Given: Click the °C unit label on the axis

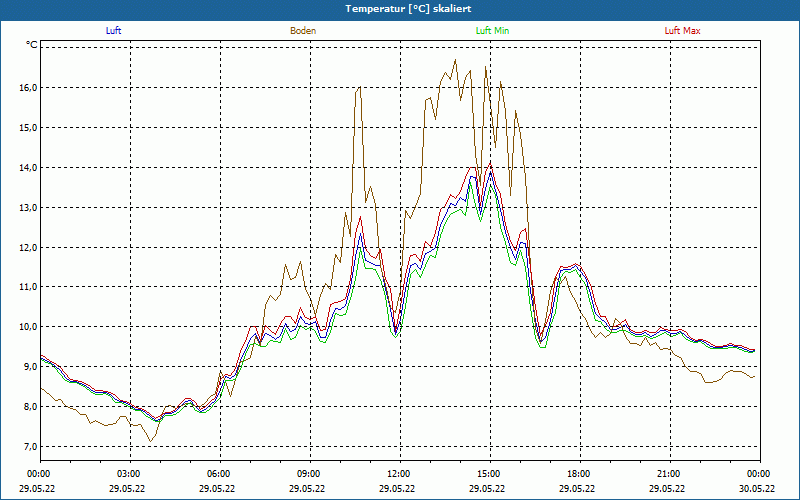Looking at the screenshot, I should tap(32, 45).
